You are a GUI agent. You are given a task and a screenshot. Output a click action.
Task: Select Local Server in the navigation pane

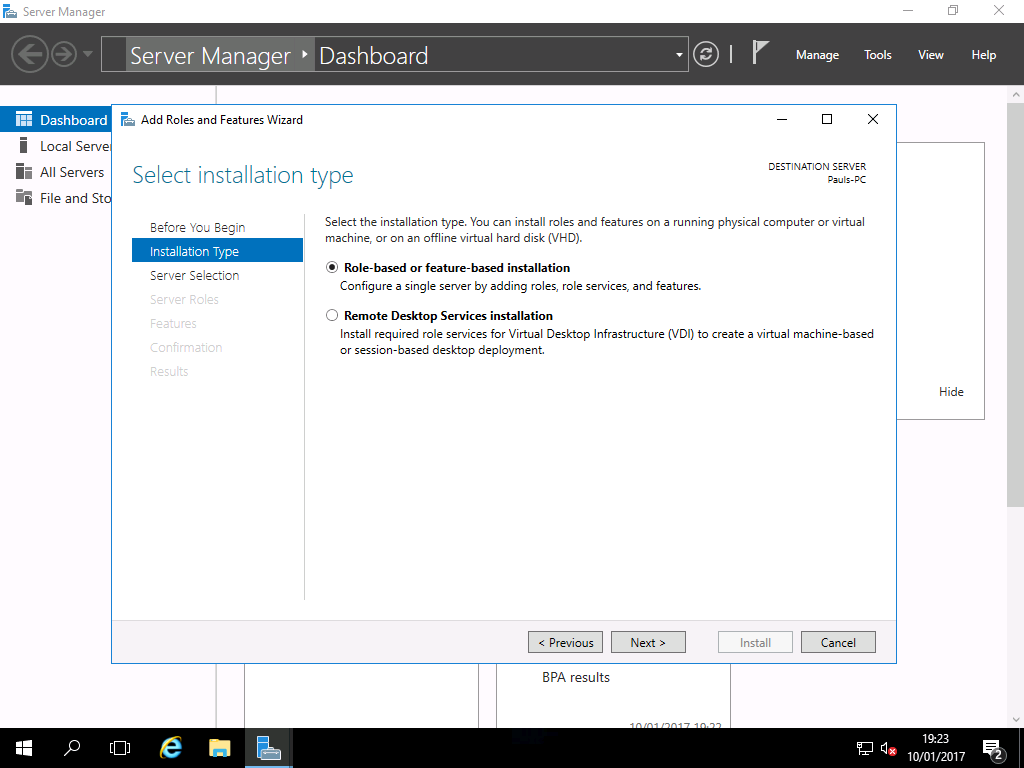coord(56,146)
